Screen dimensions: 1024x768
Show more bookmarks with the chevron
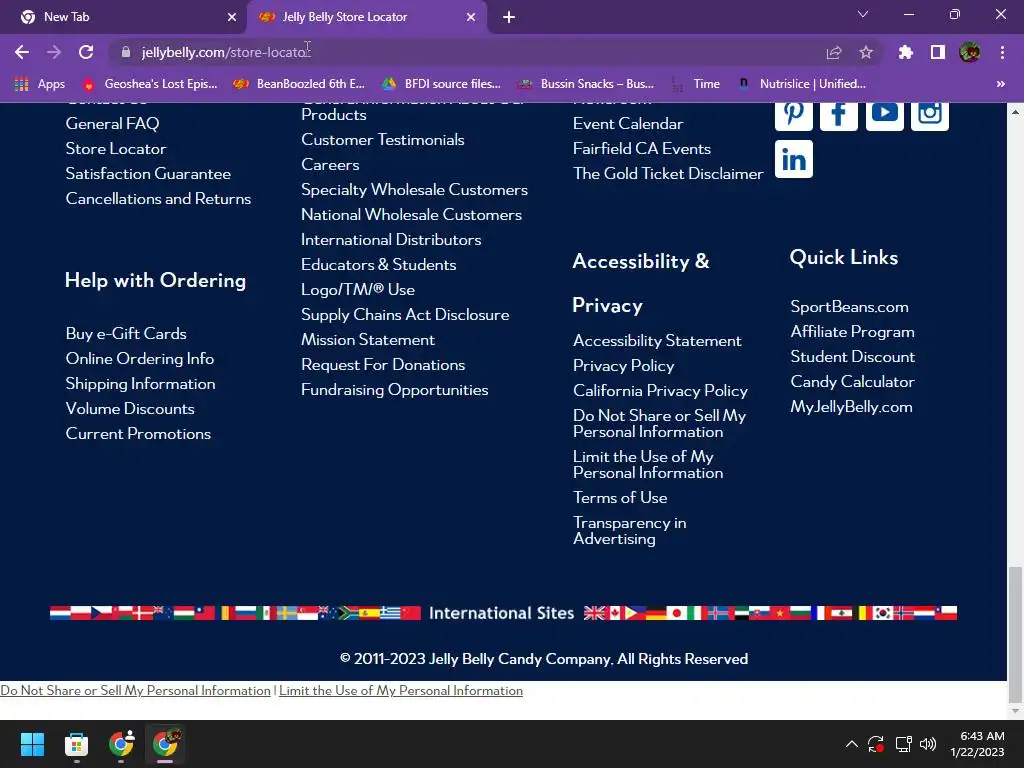[x=1000, y=84]
